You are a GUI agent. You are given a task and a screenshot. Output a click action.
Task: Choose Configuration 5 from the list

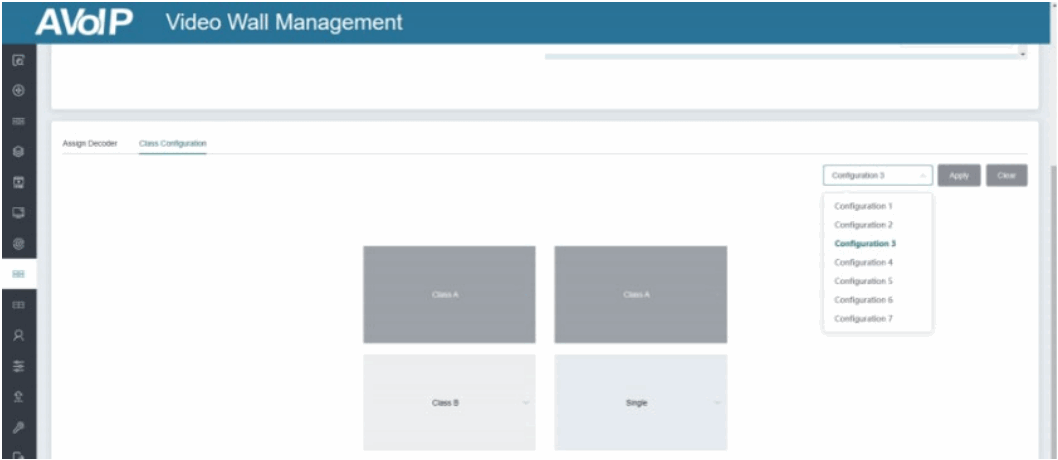[x=863, y=281]
